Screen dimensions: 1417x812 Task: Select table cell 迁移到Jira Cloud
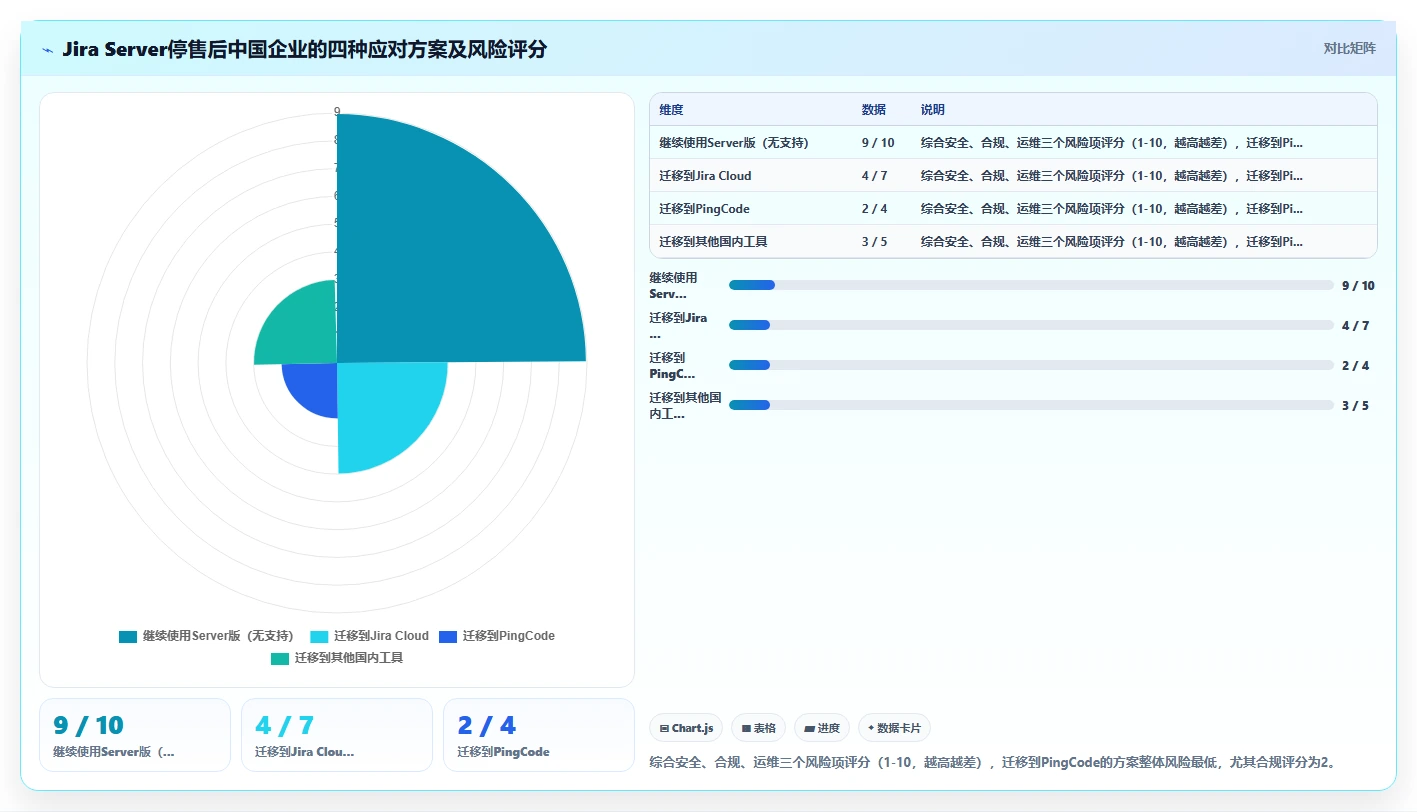(x=705, y=176)
